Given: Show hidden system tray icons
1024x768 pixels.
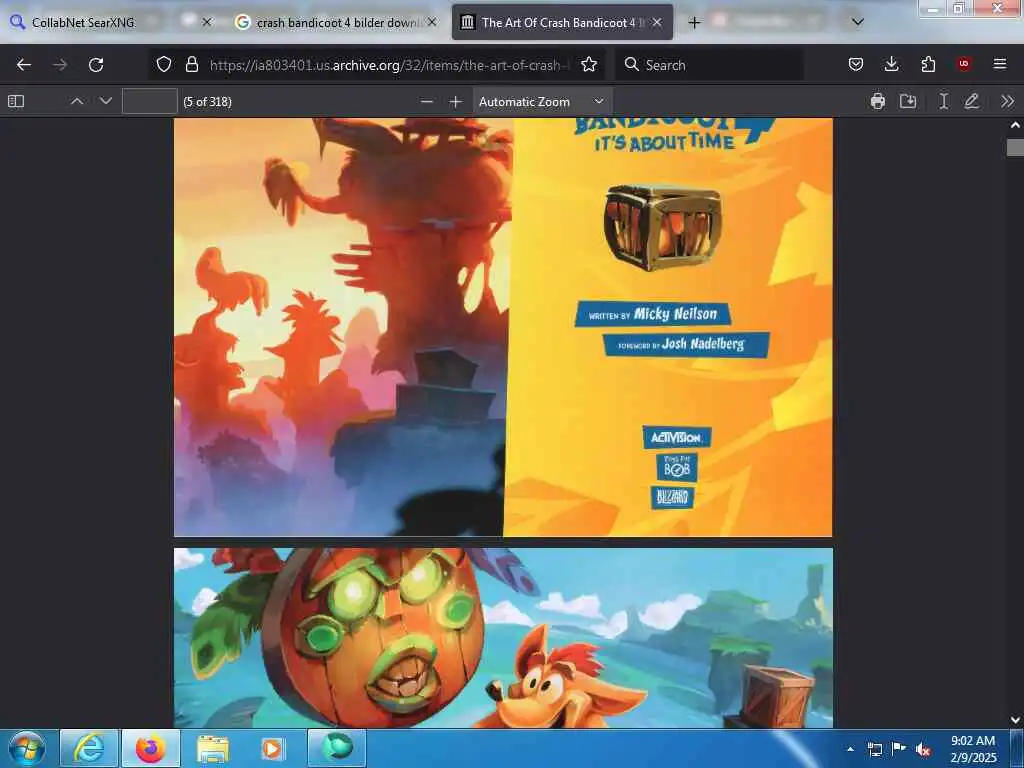Looking at the screenshot, I should [x=850, y=749].
